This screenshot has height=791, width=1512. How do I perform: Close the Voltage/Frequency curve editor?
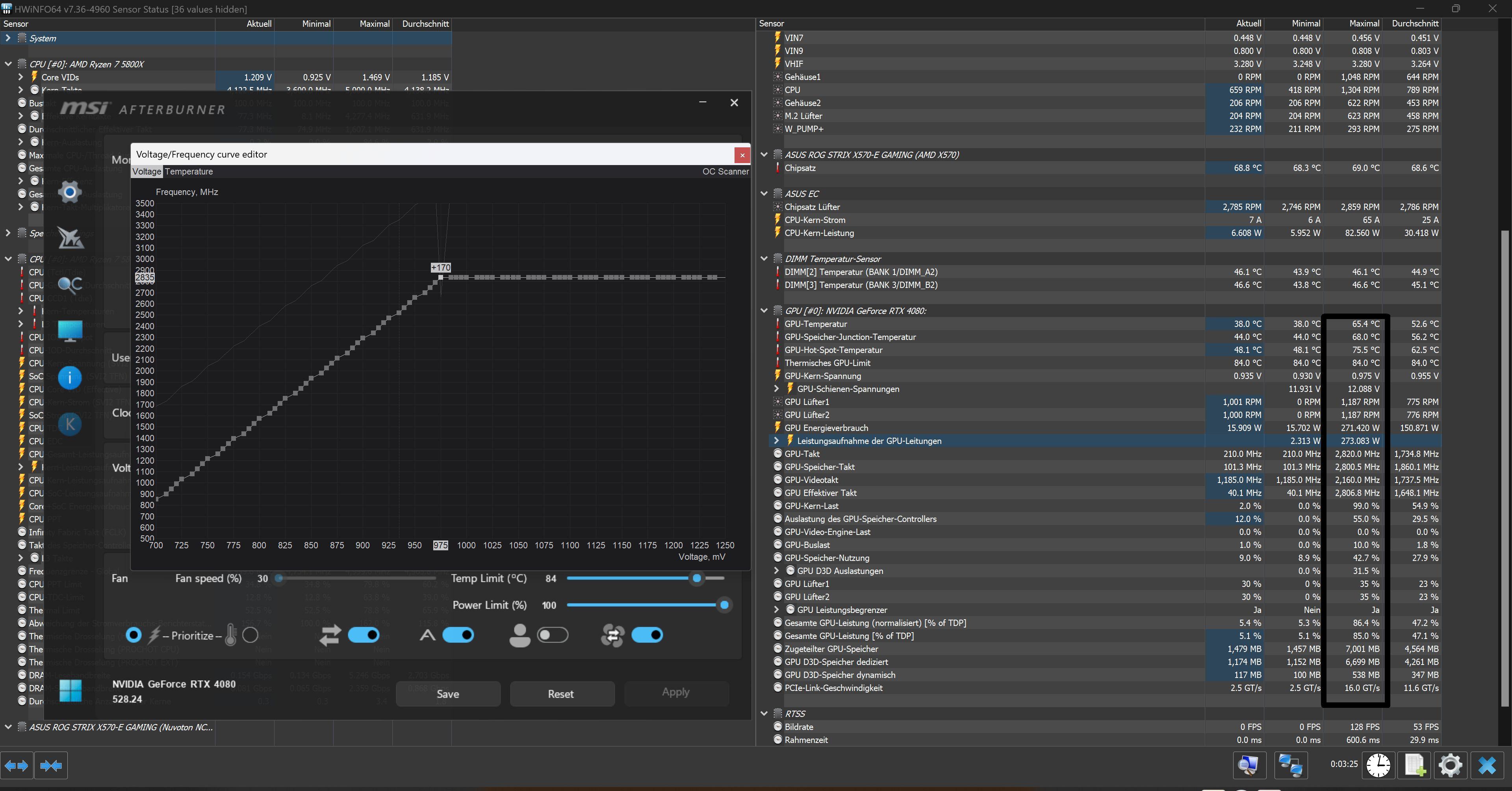pos(742,155)
